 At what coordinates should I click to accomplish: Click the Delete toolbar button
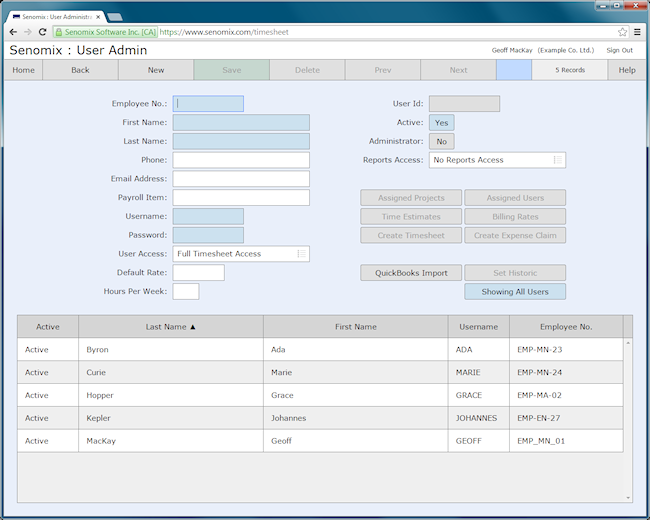pos(307,70)
